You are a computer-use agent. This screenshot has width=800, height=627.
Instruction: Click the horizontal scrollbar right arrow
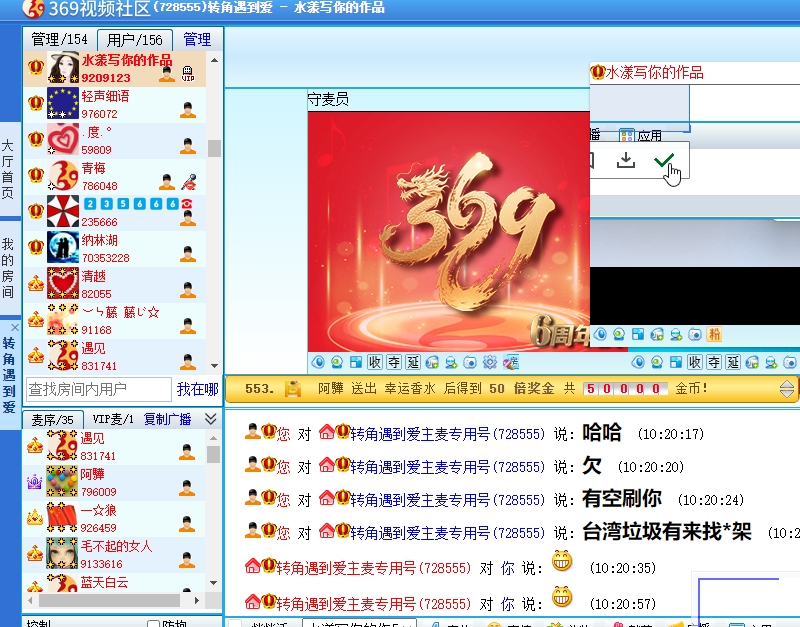[196, 600]
